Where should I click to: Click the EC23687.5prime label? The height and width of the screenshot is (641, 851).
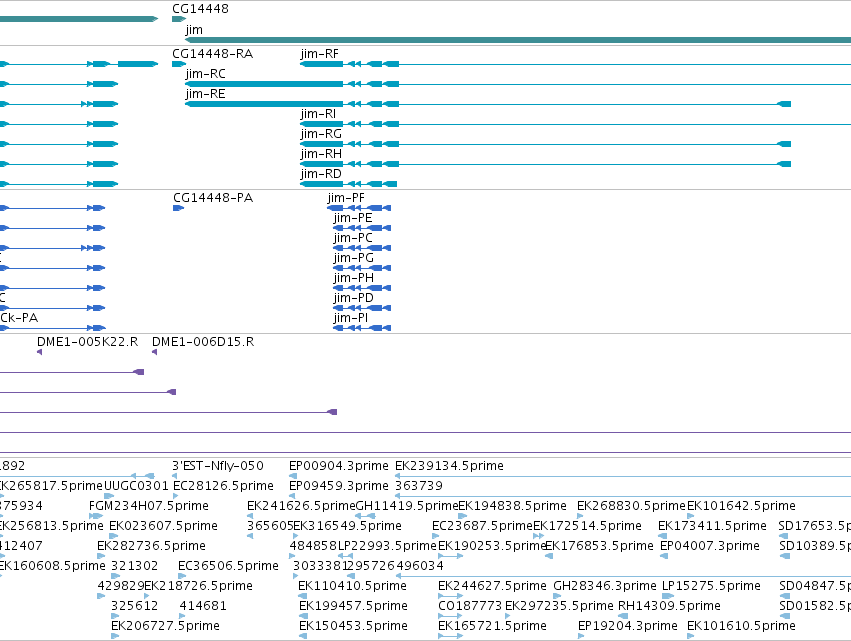(x=482, y=526)
